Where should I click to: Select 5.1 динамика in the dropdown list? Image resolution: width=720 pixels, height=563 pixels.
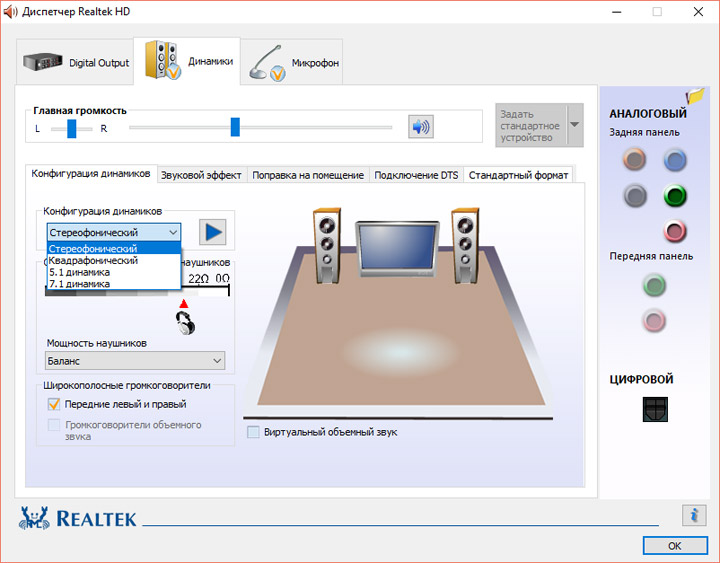click(x=114, y=272)
